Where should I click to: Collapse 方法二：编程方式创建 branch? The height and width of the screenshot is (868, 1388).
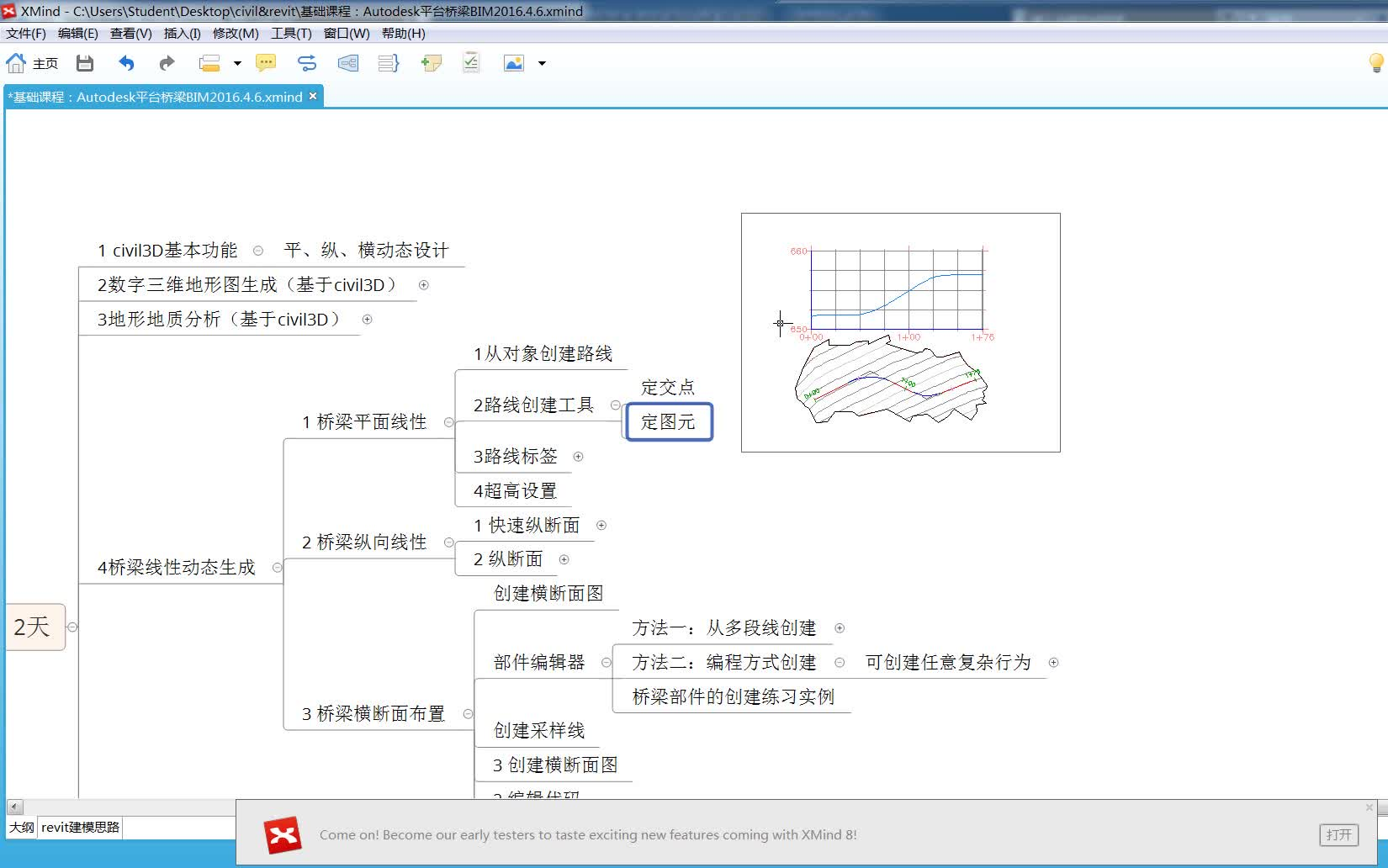(840, 663)
